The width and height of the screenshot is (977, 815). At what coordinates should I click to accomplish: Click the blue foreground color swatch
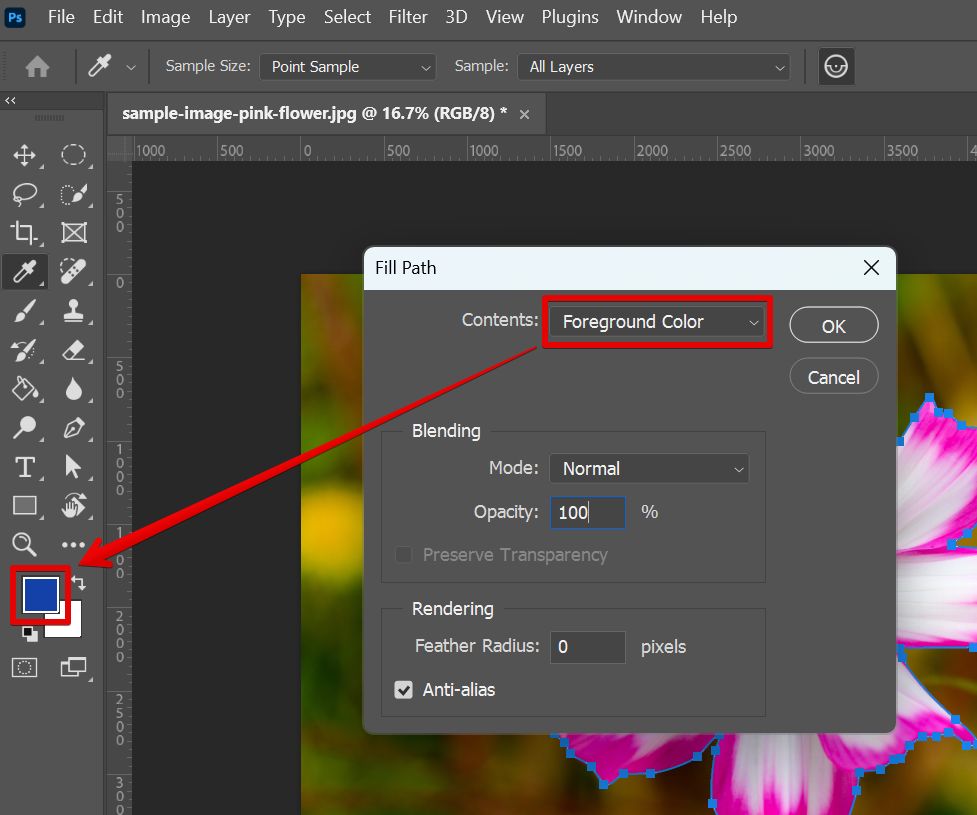tap(40, 595)
